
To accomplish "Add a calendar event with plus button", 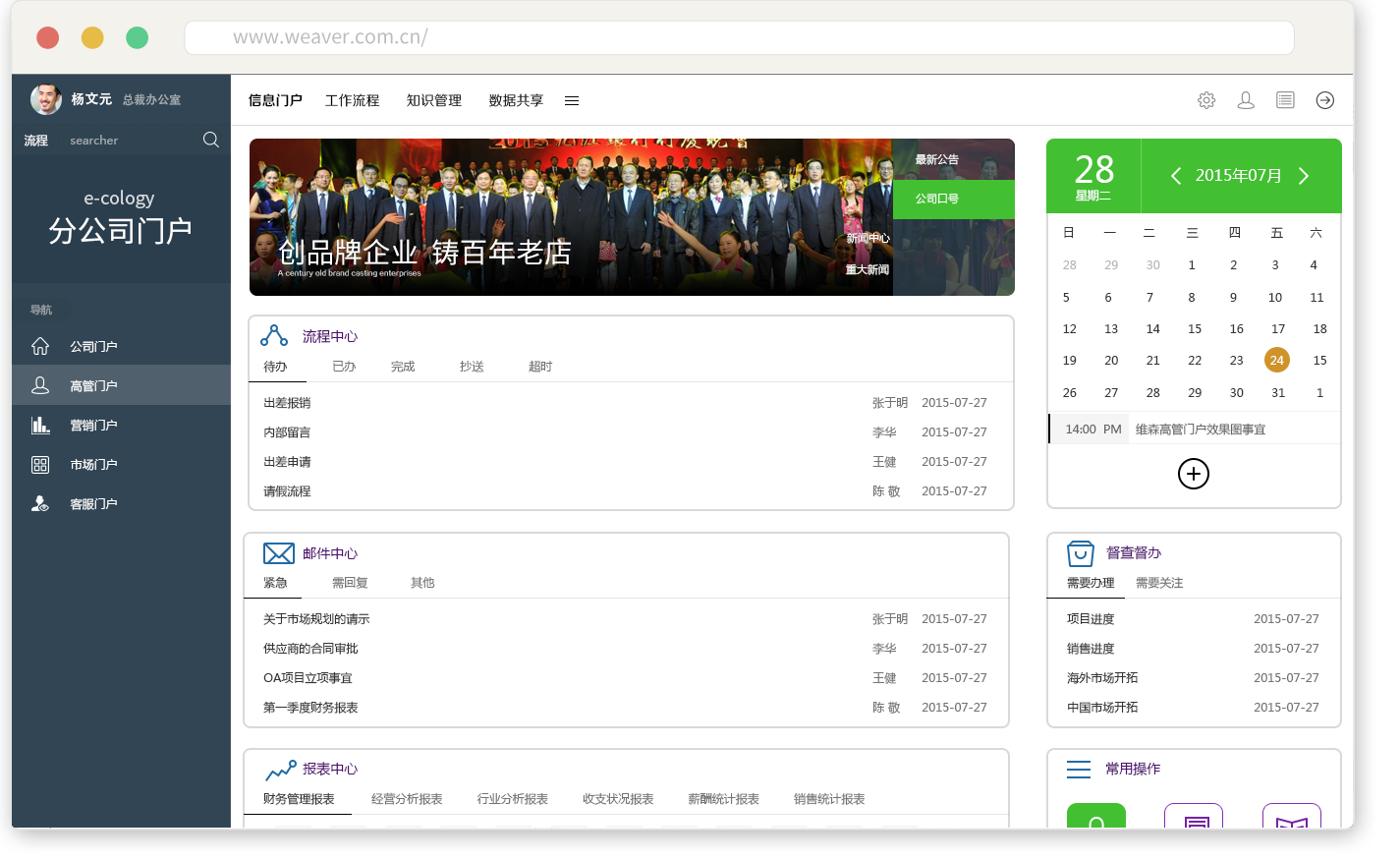I will point(1194,474).
